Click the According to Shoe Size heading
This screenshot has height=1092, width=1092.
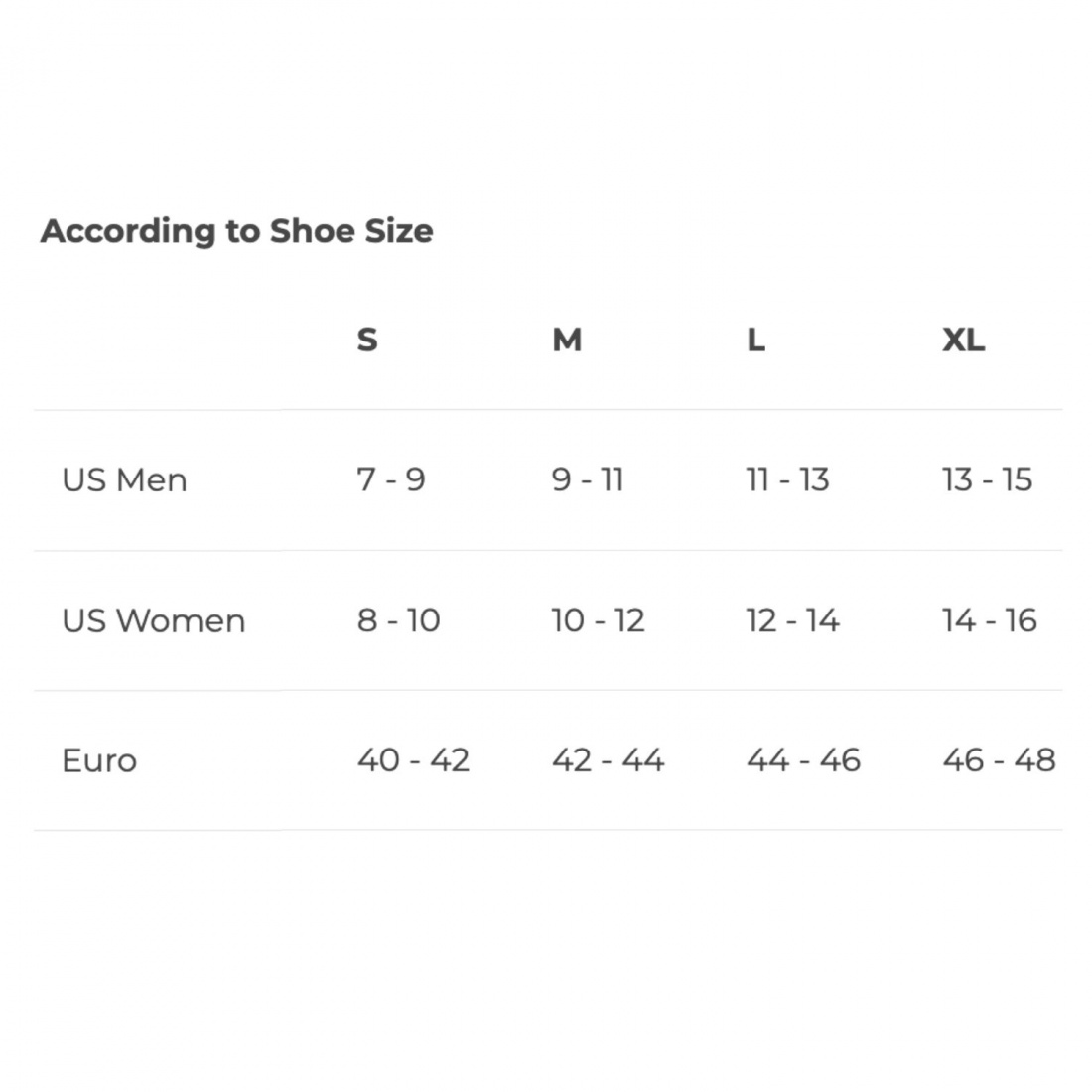pyautogui.click(x=237, y=231)
